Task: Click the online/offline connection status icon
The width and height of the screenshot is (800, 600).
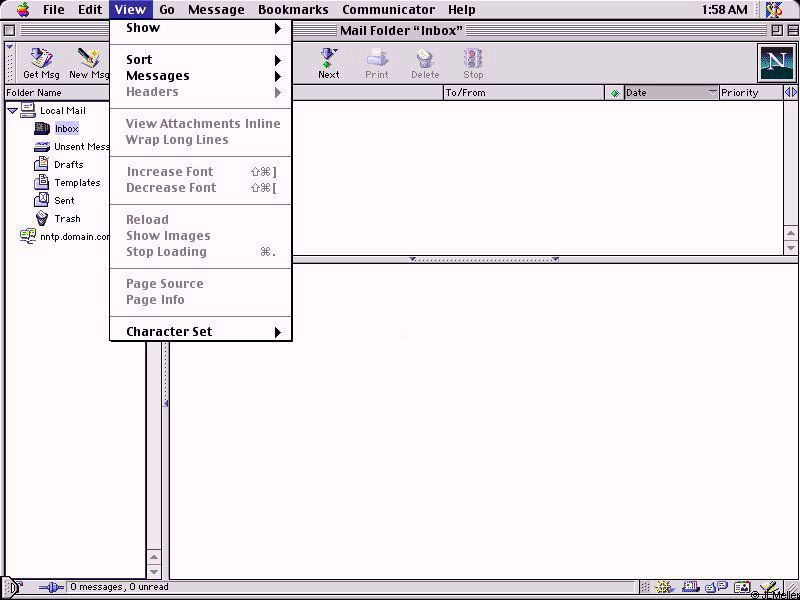Action: pos(50,588)
